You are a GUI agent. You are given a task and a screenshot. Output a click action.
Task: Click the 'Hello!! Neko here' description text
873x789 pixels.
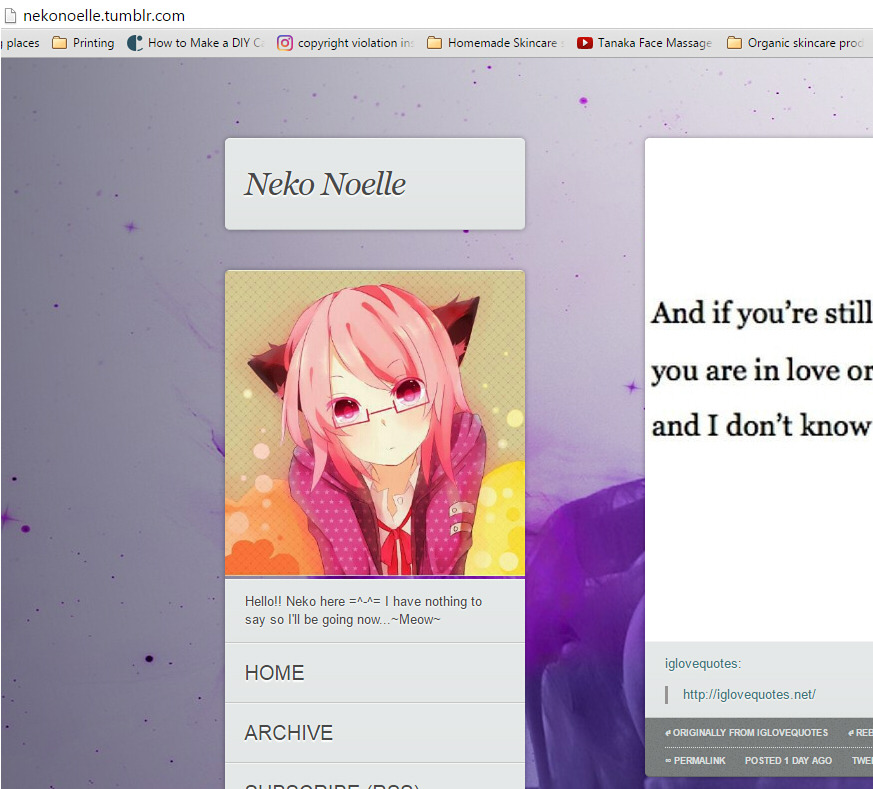click(x=364, y=610)
